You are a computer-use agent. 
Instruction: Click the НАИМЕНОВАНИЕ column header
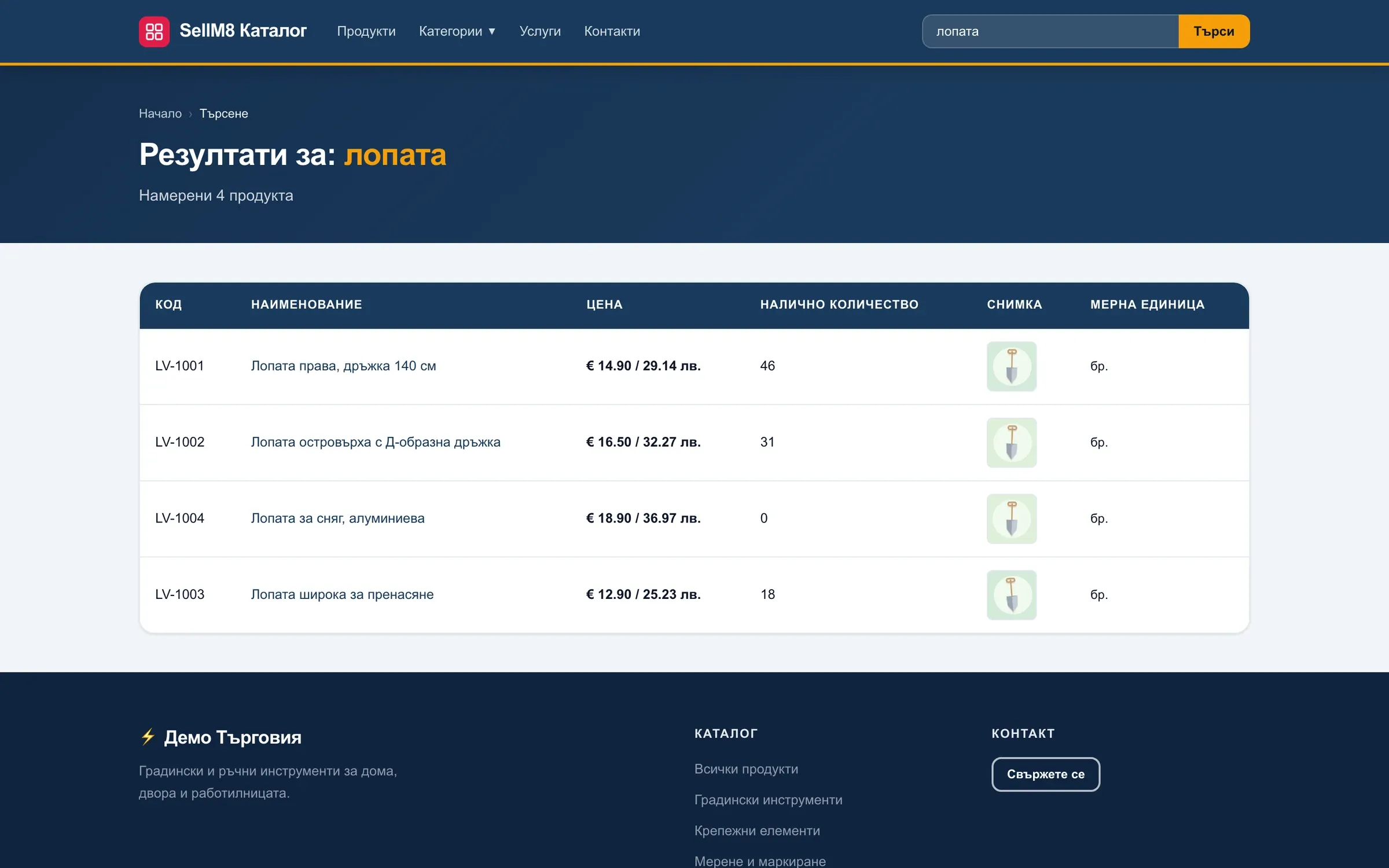pos(307,304)
